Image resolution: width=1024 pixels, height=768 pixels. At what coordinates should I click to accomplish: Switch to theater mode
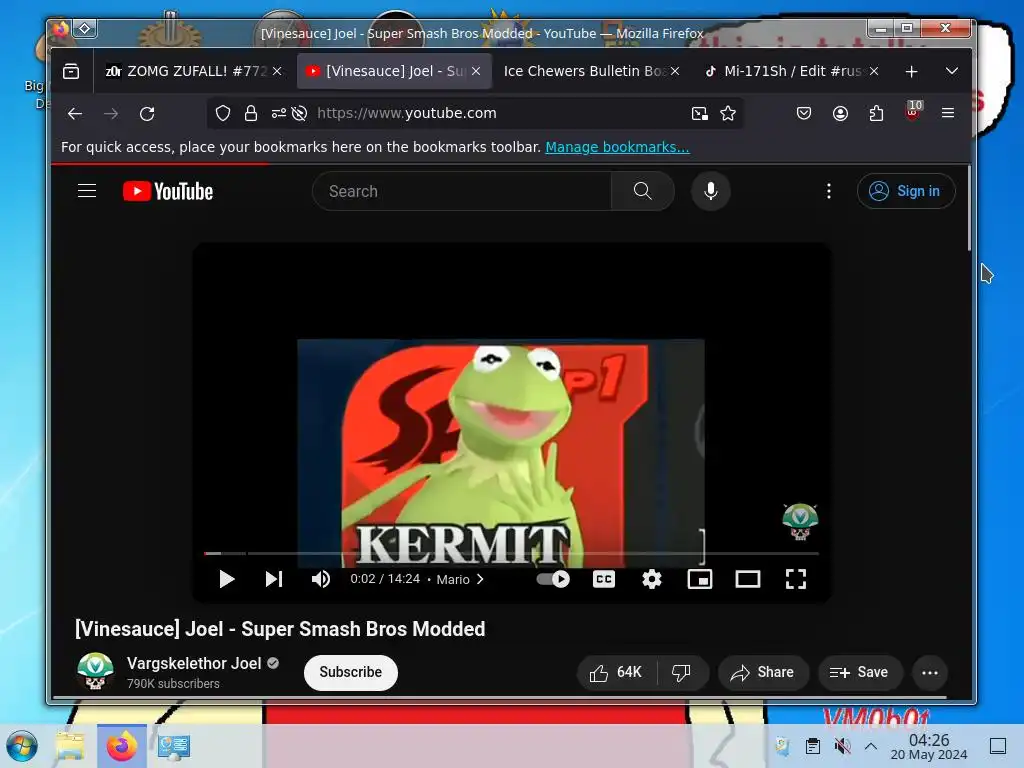748,579
